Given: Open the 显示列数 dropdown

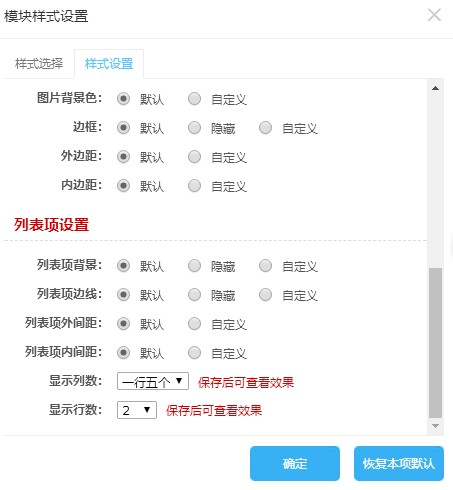Looking at the screenshot, I should [x=153, y=381].
